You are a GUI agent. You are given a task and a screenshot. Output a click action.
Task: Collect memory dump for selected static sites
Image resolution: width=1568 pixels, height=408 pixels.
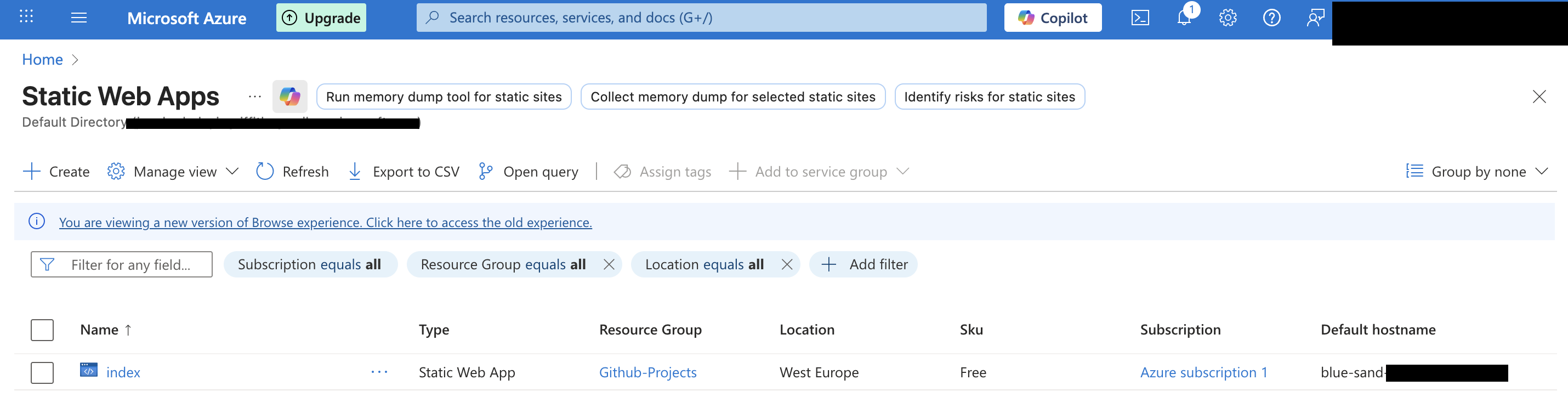[733, 97]
